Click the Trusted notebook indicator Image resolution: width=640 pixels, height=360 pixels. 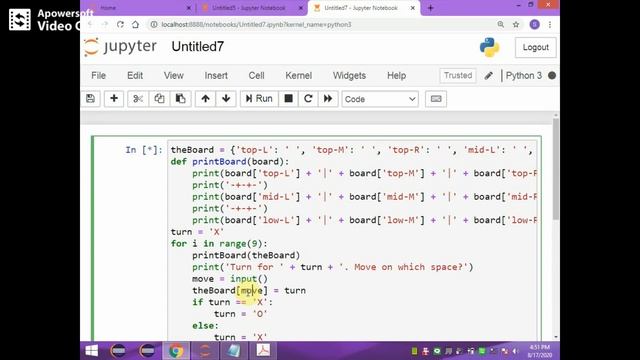458,76
